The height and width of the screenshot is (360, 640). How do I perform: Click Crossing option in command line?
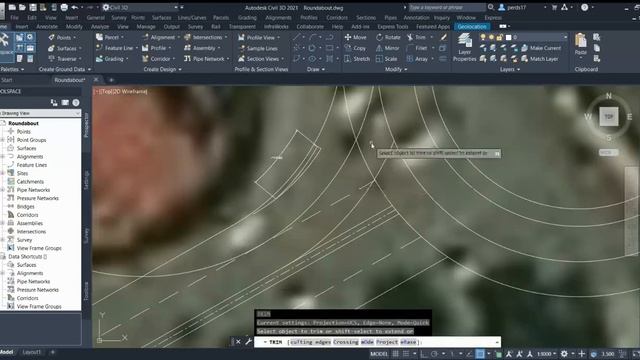pos(346,342)
